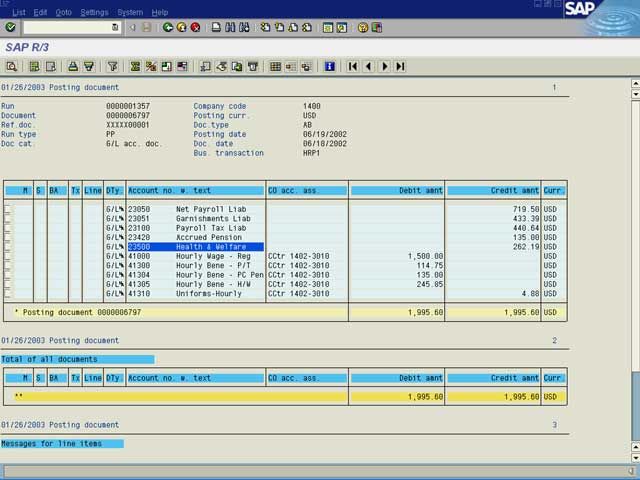Collapse the command field using the triangle
640x480 pixels.
point(132,27)
